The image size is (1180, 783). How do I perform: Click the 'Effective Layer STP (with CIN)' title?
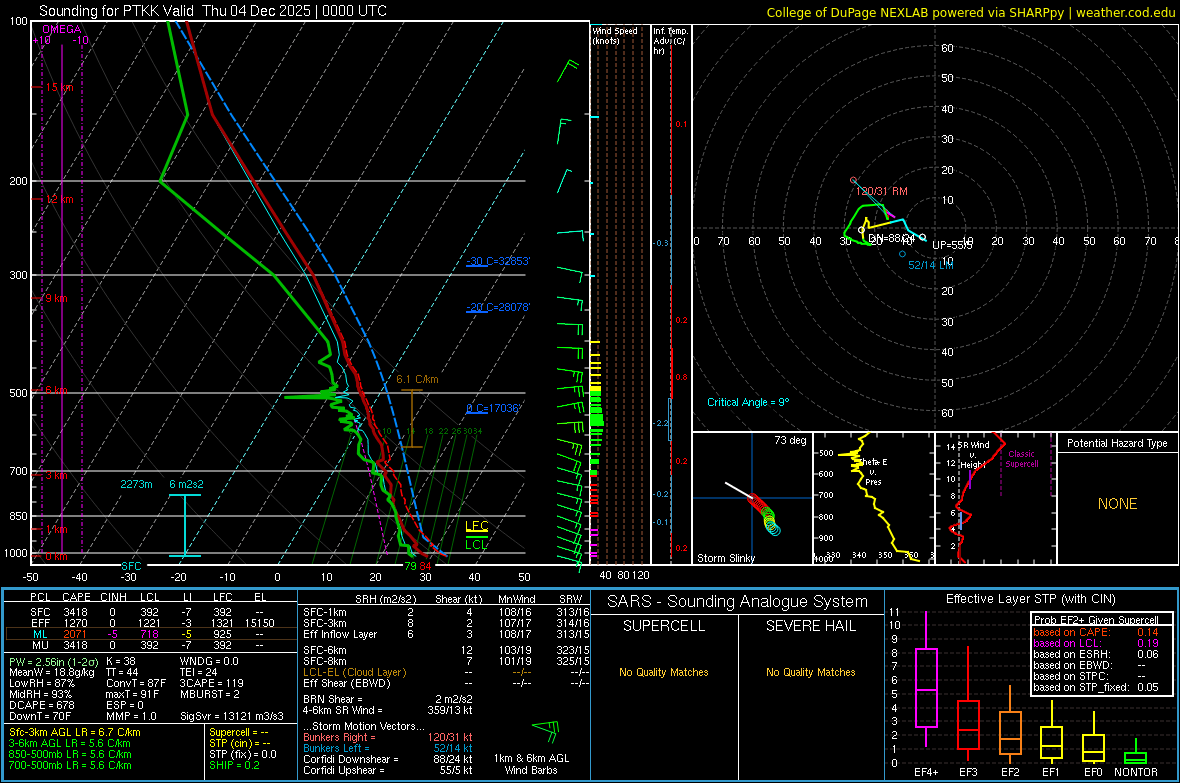pos(1030,599)
